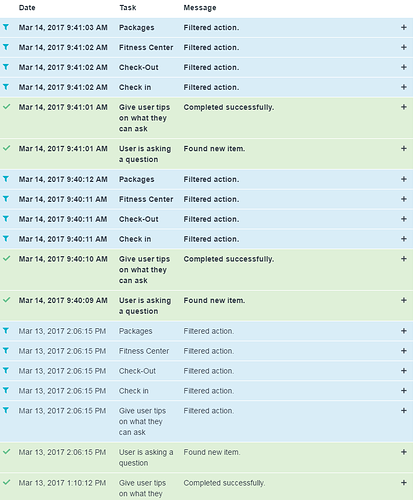Click the checkmark icon for the 9:40:09 AM question row

click(6, 300)
